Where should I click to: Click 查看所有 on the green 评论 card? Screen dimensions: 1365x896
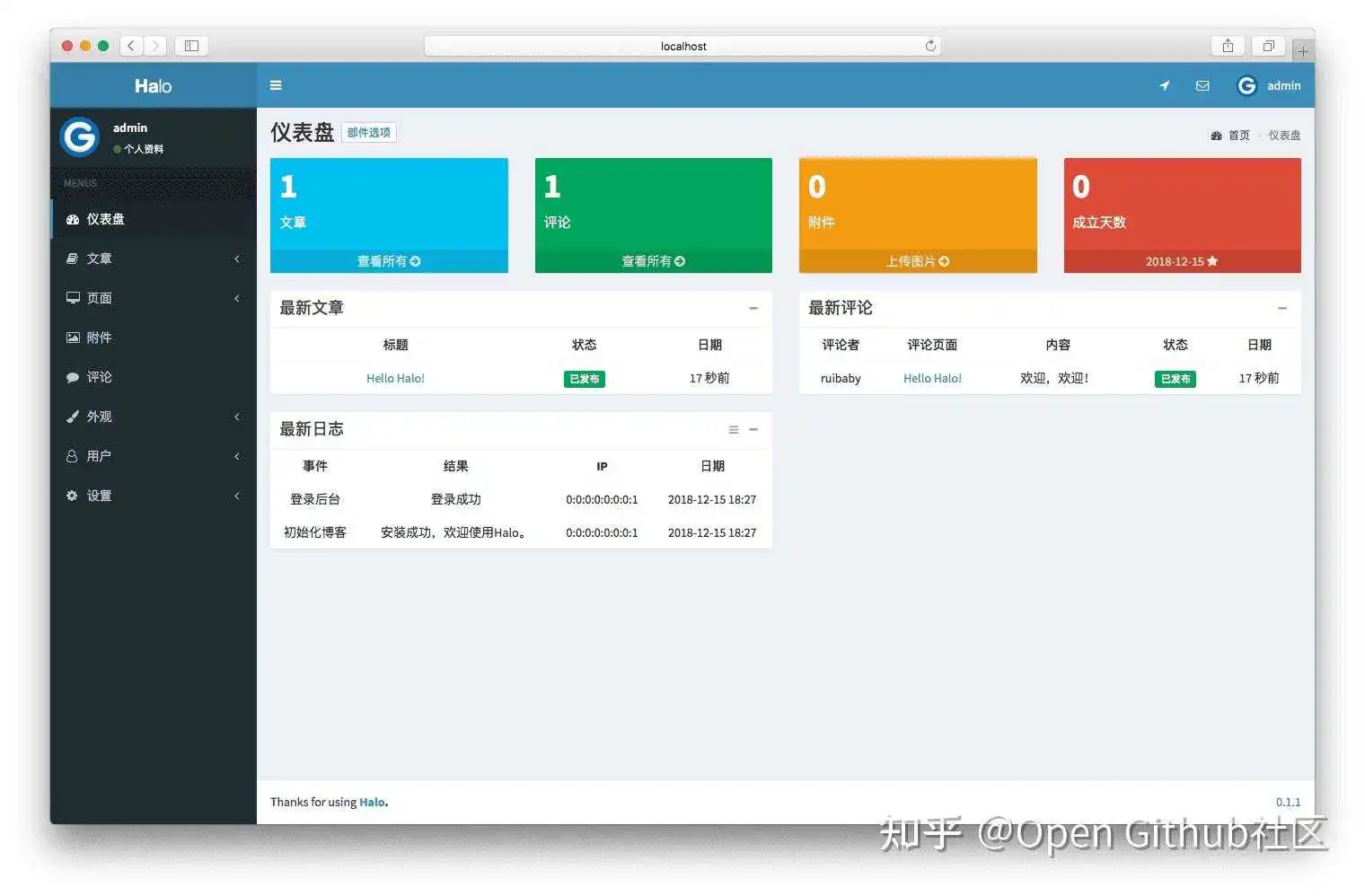coord(654,261)
